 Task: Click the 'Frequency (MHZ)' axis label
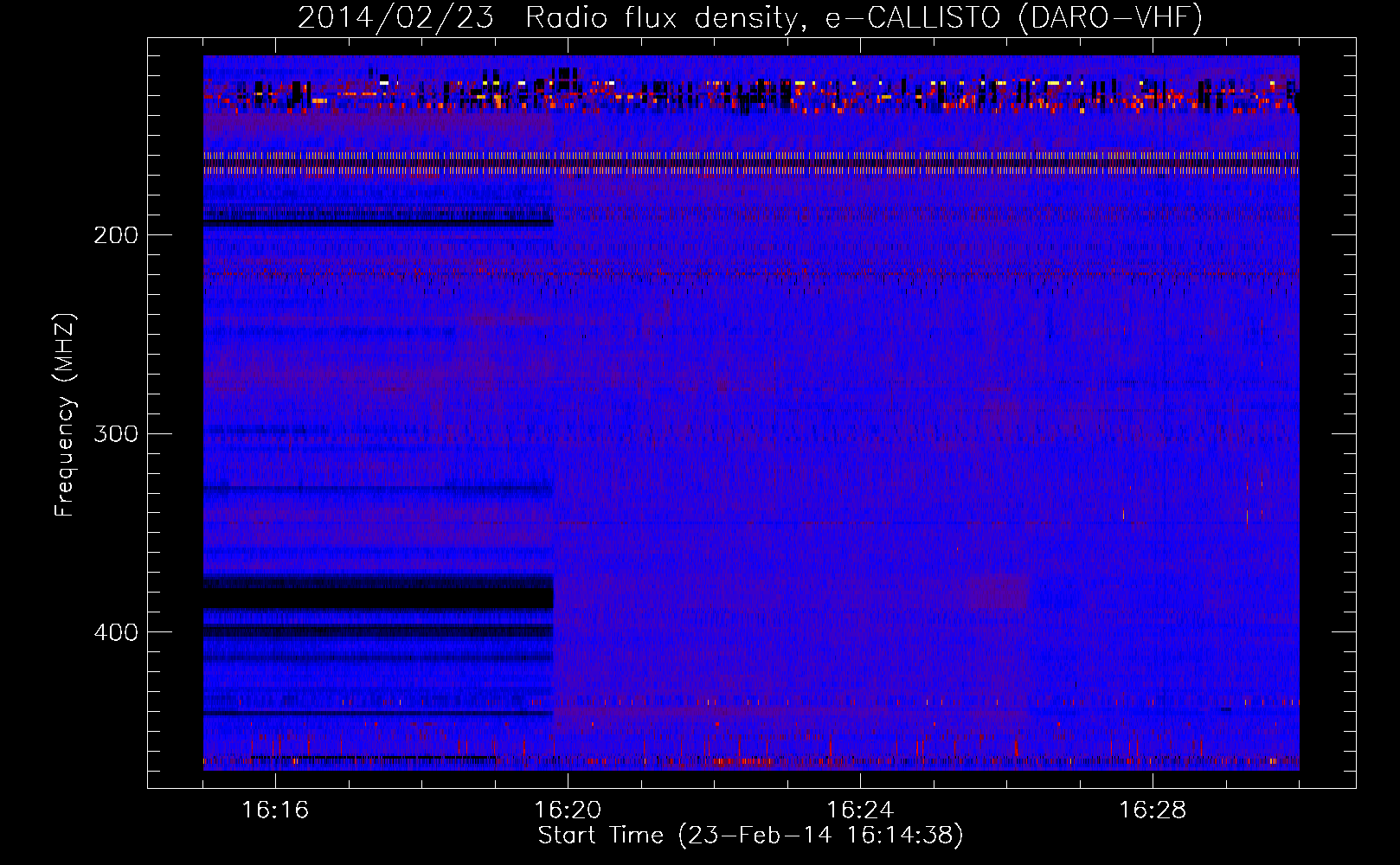65,414
